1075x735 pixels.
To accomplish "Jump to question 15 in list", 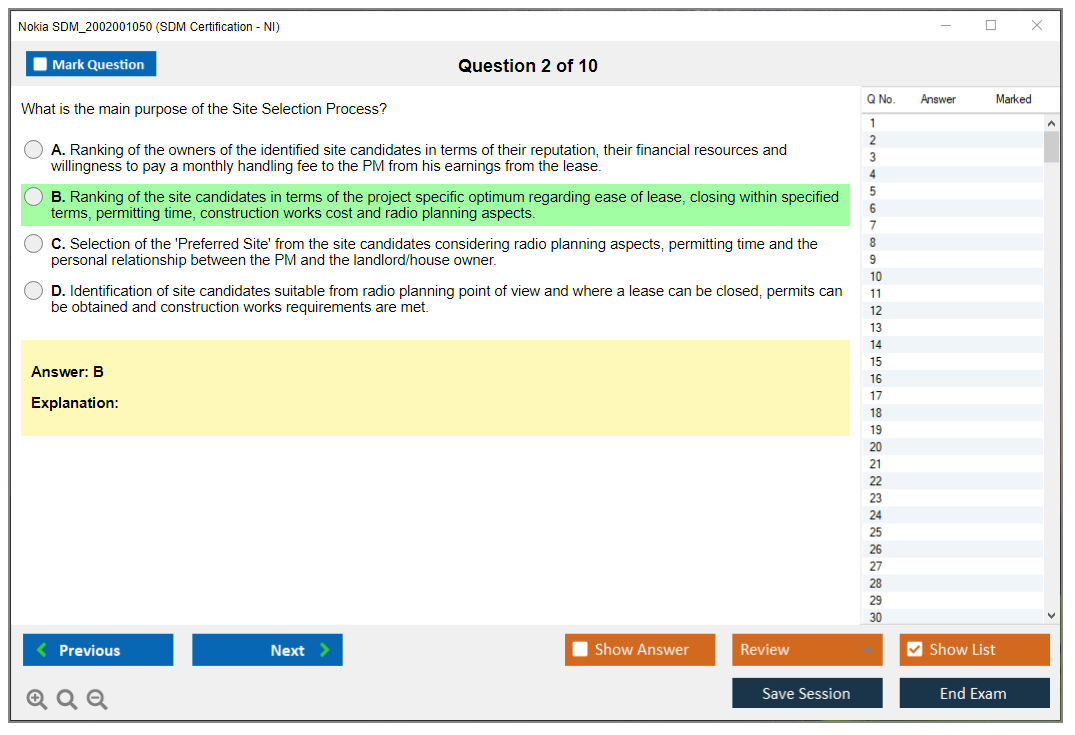I will [876, 362].
